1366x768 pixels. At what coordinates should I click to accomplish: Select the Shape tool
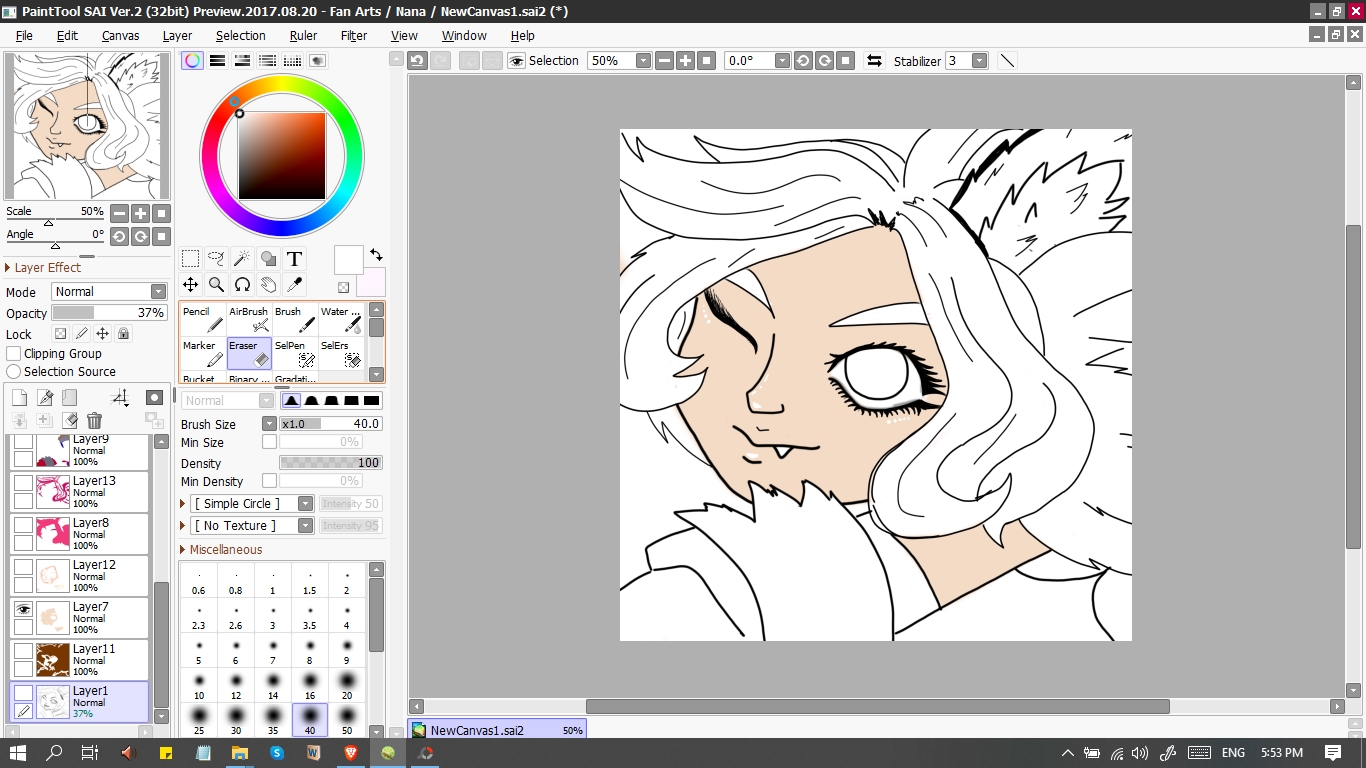tap(268, 259)
